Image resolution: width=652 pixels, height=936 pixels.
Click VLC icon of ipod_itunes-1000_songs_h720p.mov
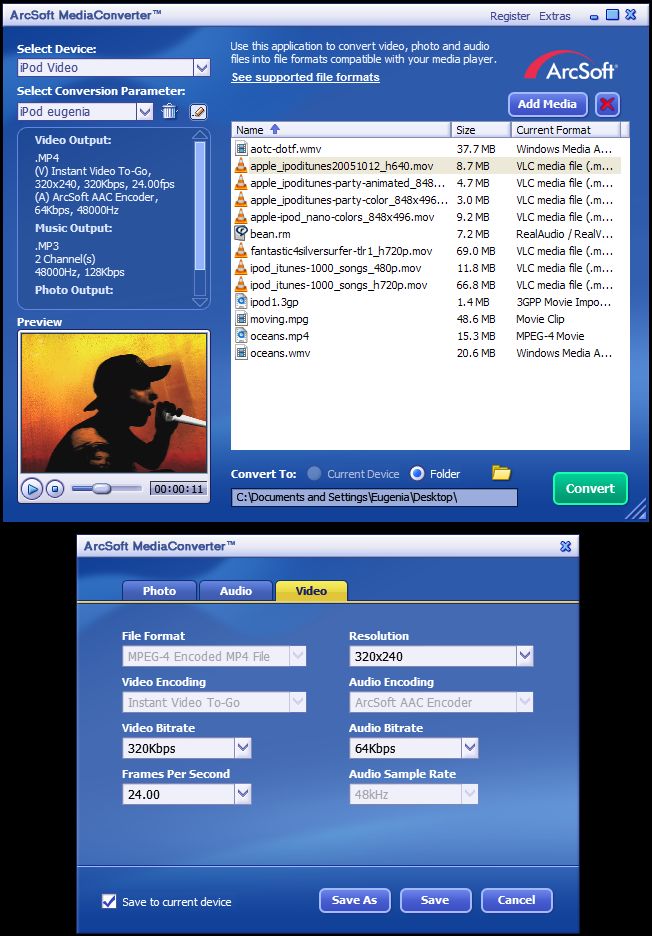click(241, 285)
